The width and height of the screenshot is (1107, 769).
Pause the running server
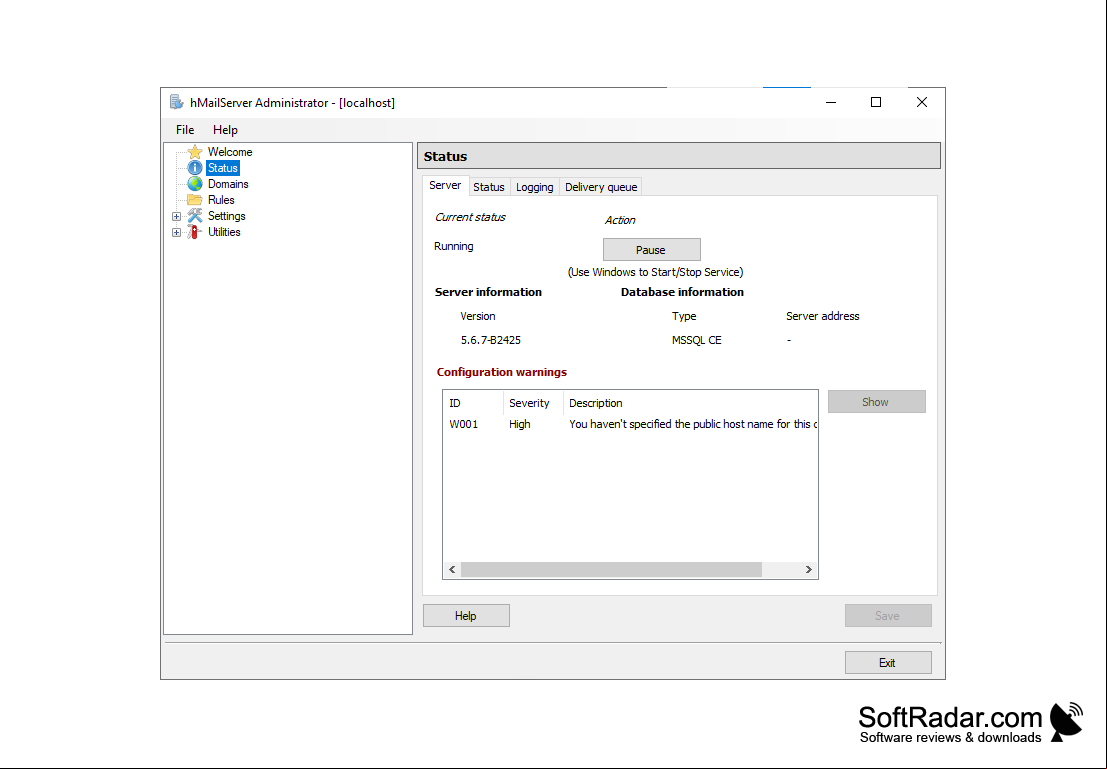652,250
